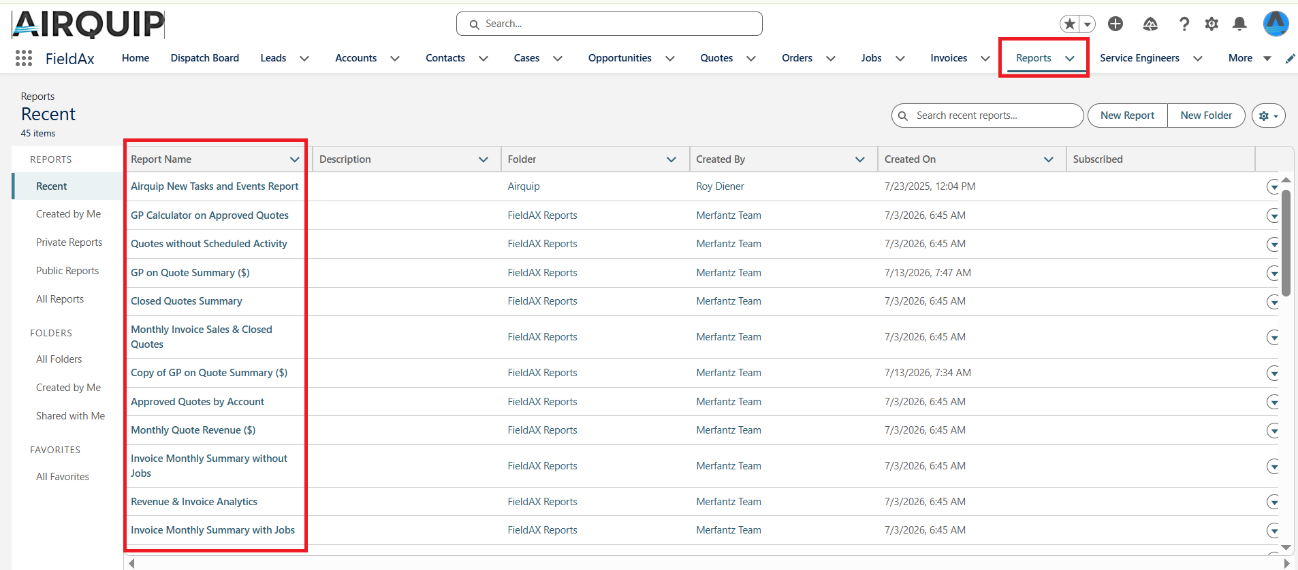Go to the Dispatch Board tab
This screenshot has height=570, width=1298.
205,58
